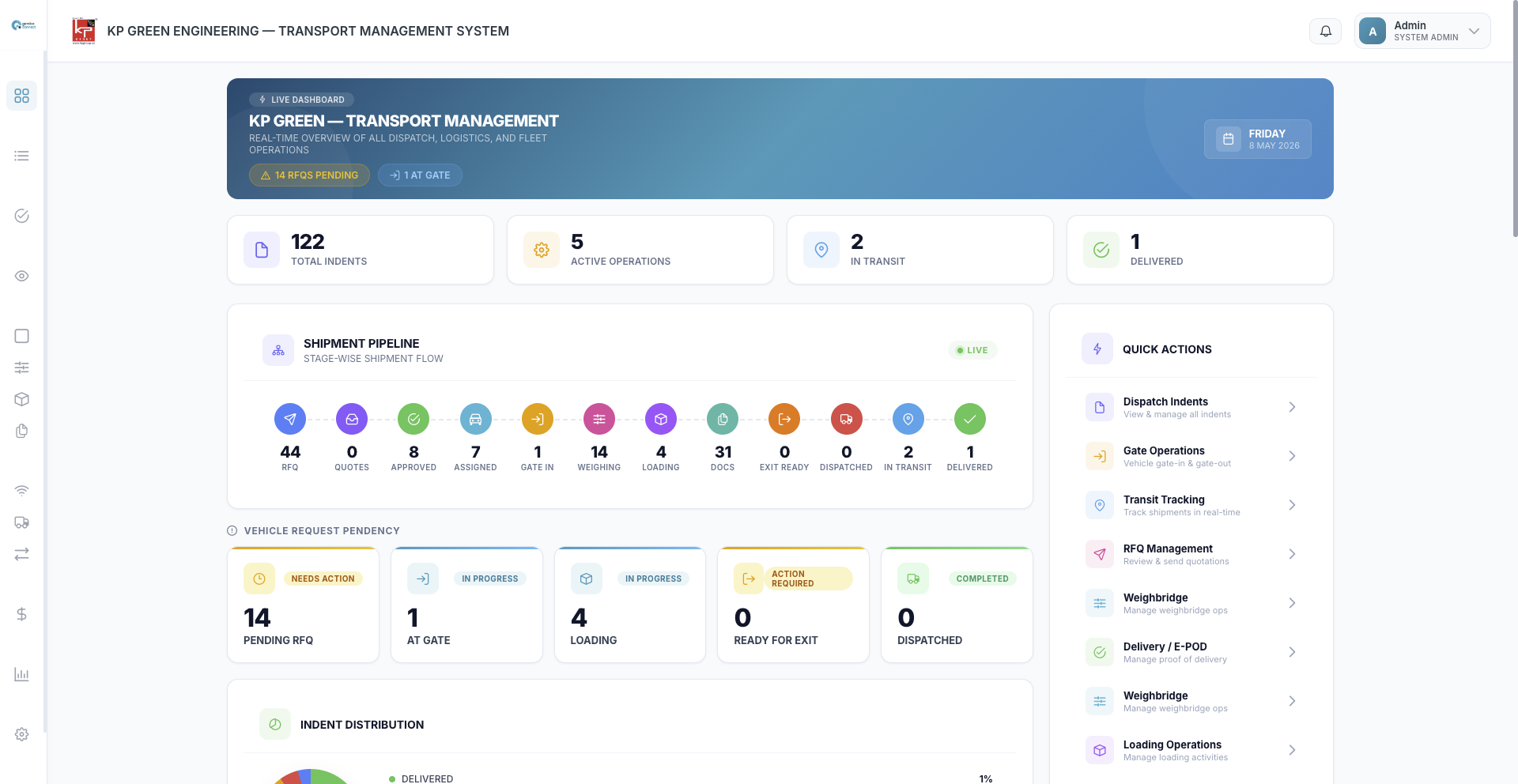Image resolution: width=1518 pixels, height=784 pixels.
Task: Click the bar chart icon in sidebar
Action: pos(21,674)
